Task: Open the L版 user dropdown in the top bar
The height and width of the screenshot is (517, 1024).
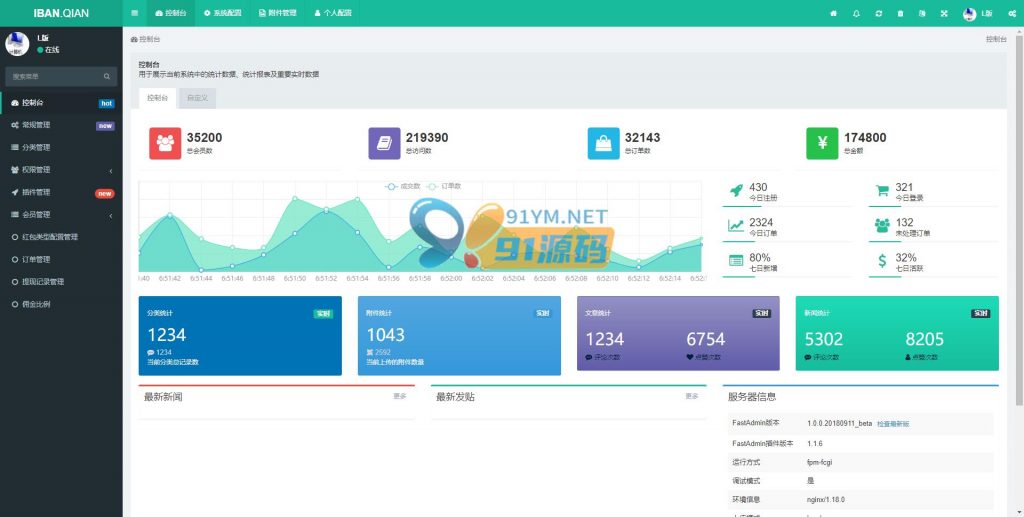Action: pyautogui.click(x=977, y=14)
